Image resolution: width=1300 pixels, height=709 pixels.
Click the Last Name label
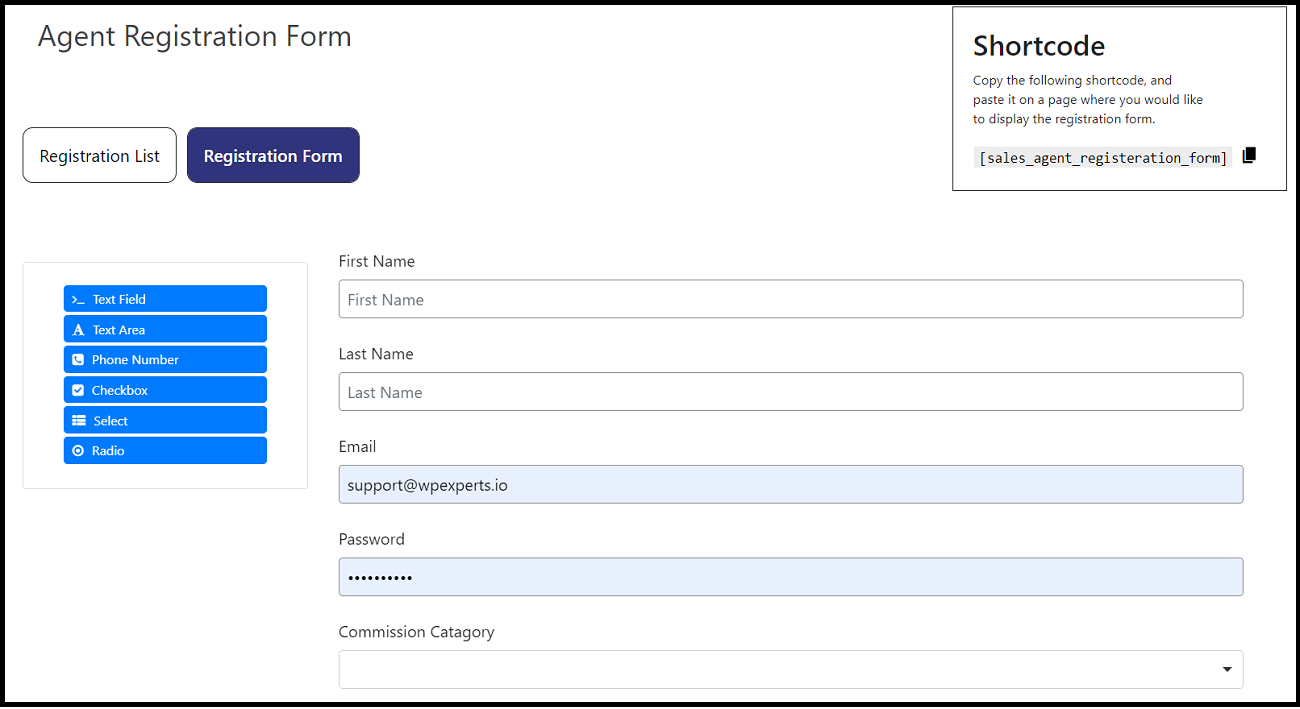coord(376,354)
